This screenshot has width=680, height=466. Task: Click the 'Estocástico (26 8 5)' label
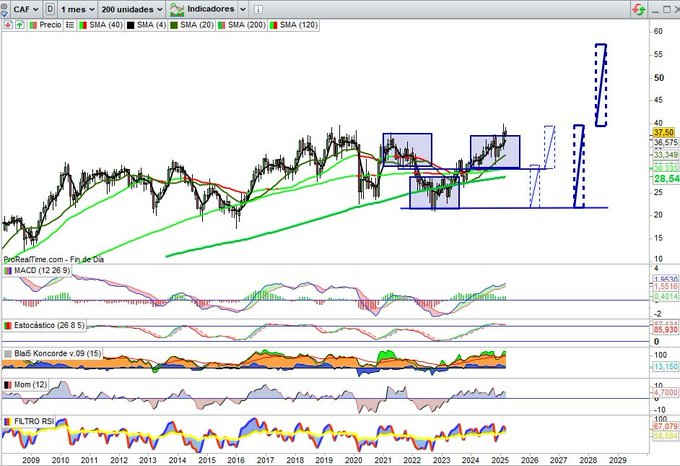pyautogui.click(x=49, y=325)
